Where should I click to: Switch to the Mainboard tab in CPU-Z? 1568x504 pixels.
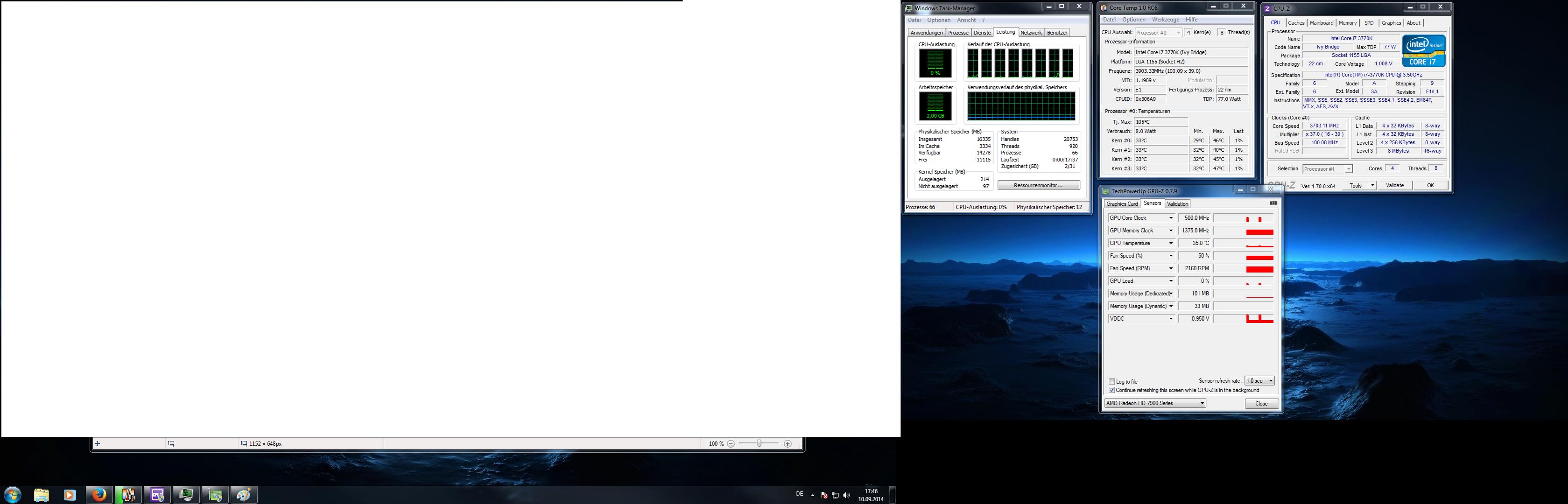coord(1321,23)
